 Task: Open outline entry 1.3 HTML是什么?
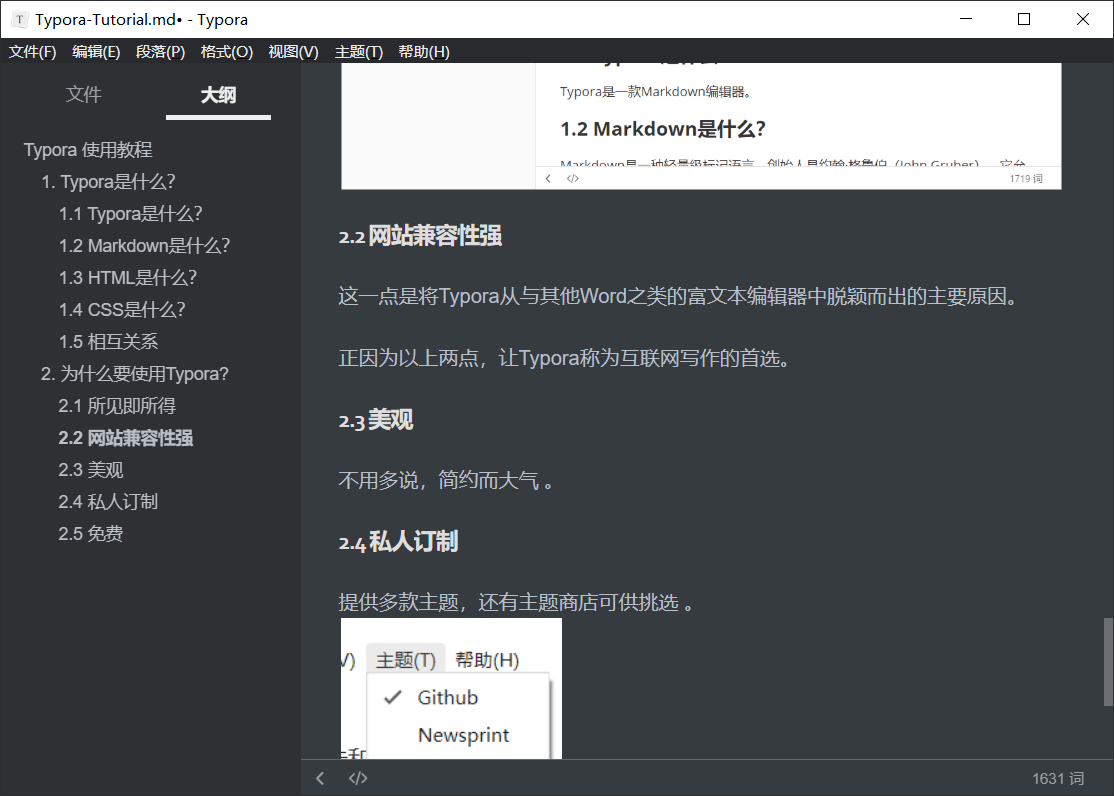[128, 278]
